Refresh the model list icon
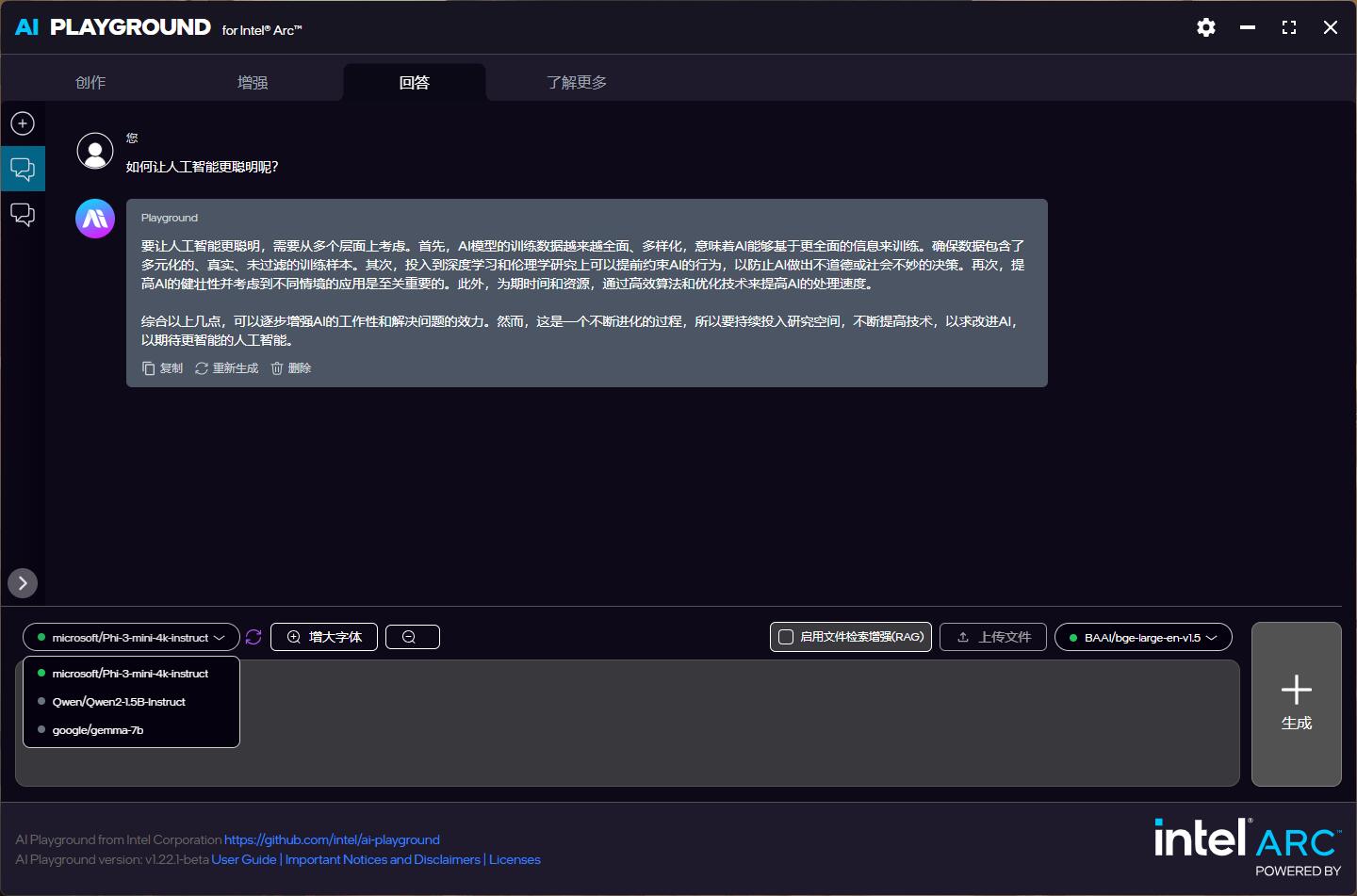 253,637
